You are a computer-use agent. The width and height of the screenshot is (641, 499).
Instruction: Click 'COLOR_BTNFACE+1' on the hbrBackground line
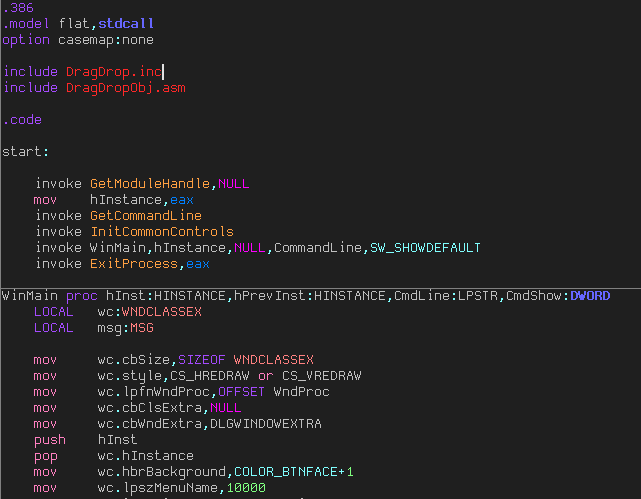click(x=294, y=472)
